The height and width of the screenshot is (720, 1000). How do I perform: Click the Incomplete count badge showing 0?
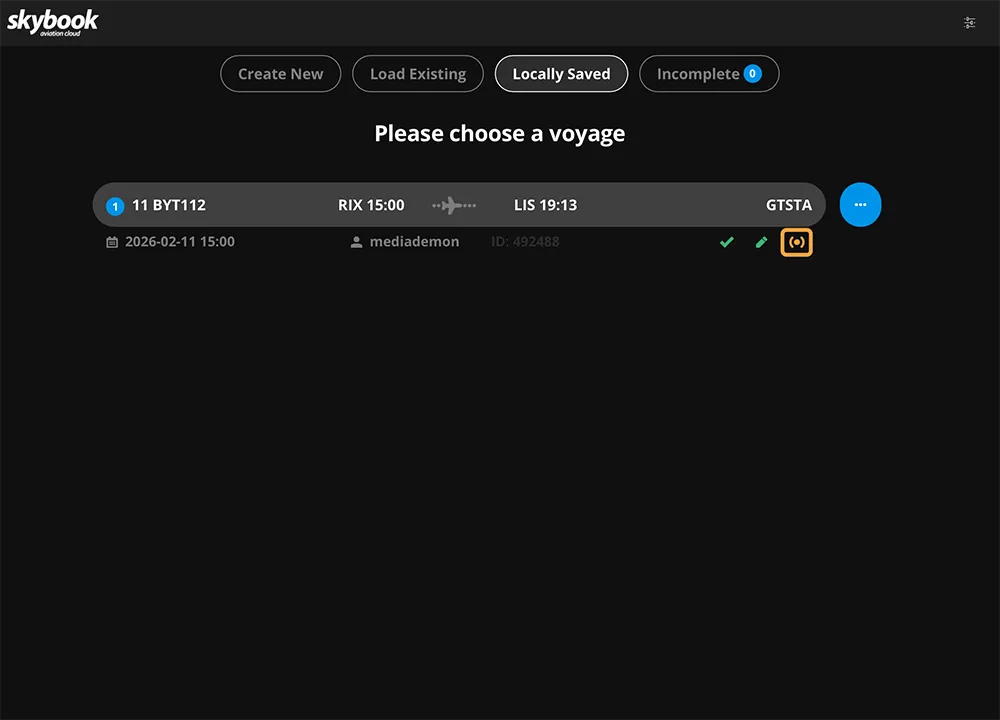[752, 73]
